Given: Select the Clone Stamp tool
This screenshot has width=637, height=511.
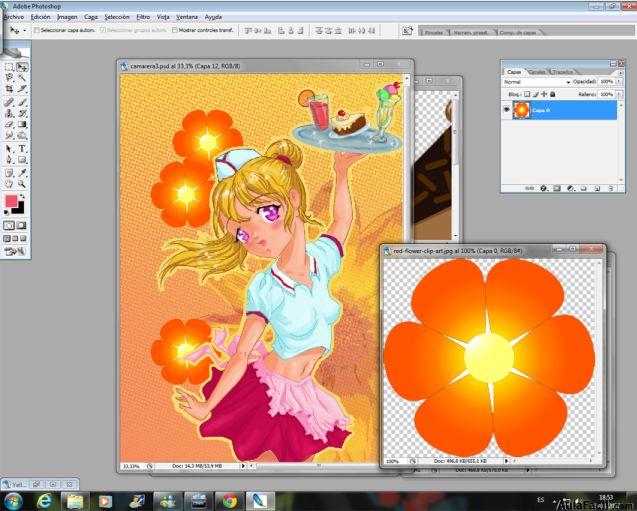Looking at the screenshot, I should (x=9, y=113).
